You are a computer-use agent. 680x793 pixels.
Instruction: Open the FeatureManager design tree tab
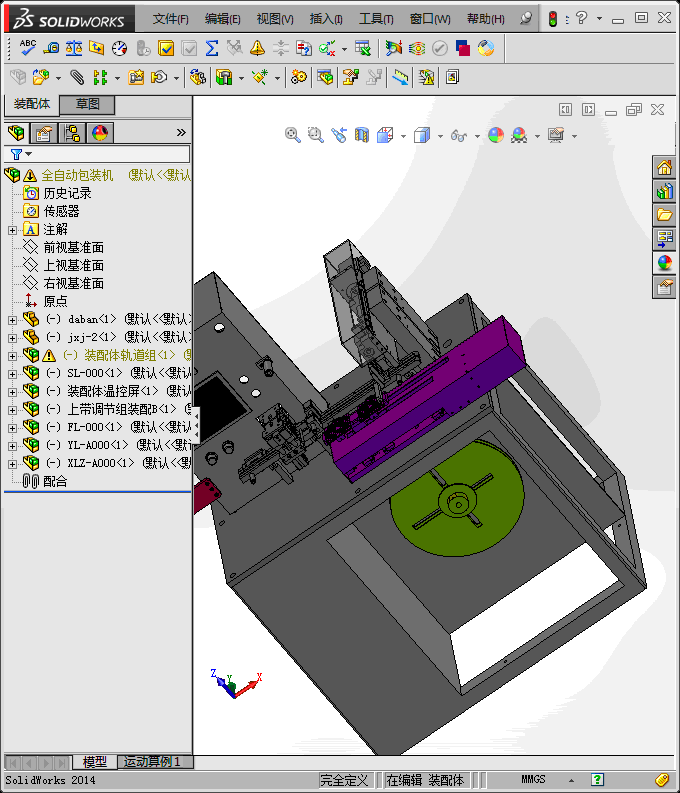pos(16,133)
